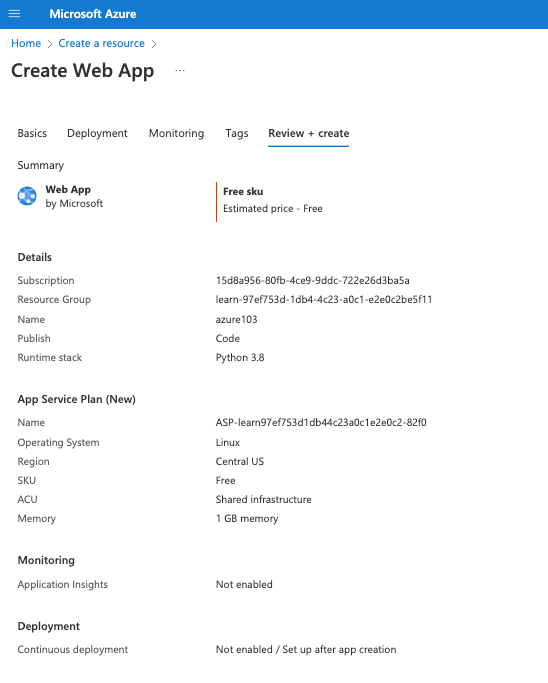Image resolution: width=548 pixels, height=683 pixels.
Task: Select the Review + create tab
Action: pos(309,133)
